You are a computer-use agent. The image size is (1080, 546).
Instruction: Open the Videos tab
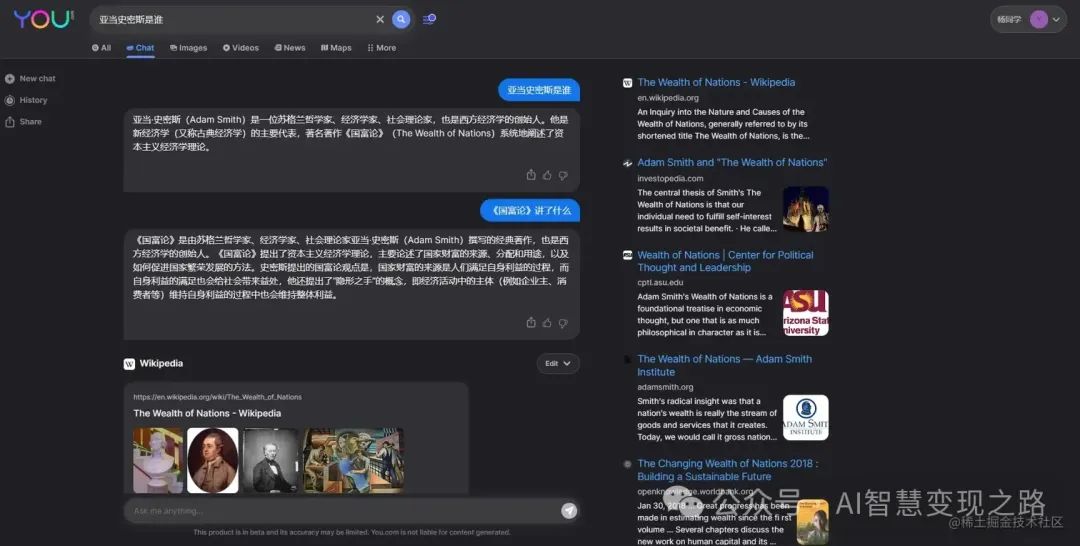[240, 48]
